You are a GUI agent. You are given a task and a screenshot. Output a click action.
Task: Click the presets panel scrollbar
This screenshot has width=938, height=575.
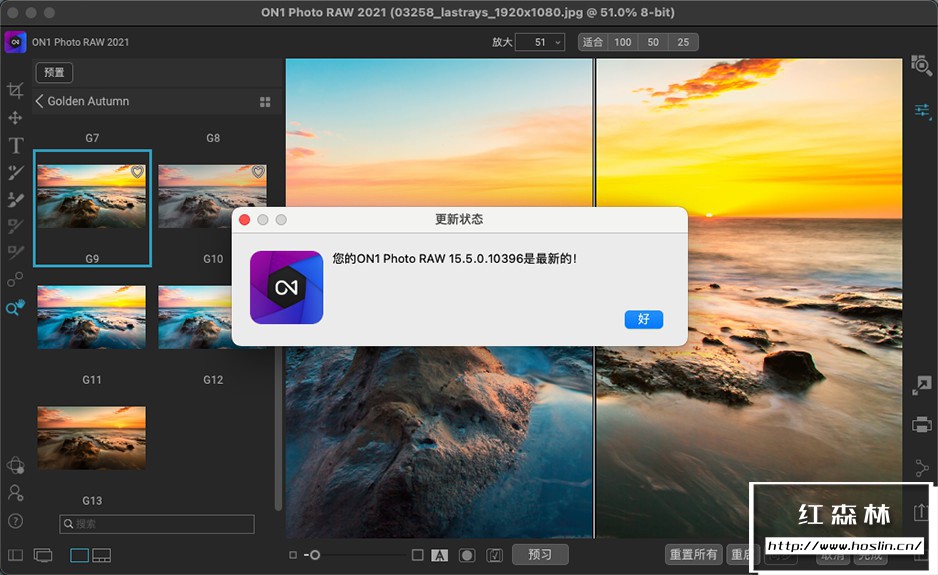tap(278, 428)
